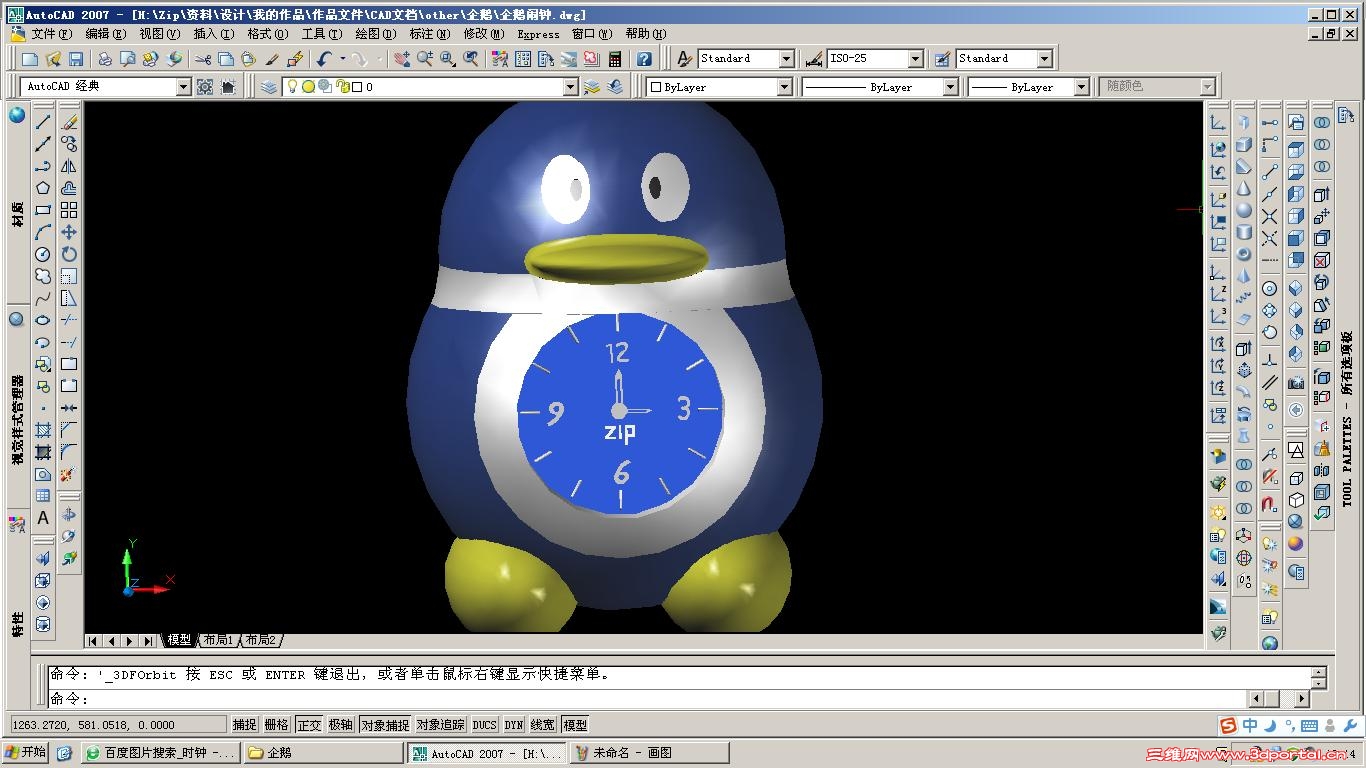The height and width of the screenshot is (768, 1366).
Task: Switch to the 布局1 layout tab
Action: pyautogui.click(x=218, y=640)
